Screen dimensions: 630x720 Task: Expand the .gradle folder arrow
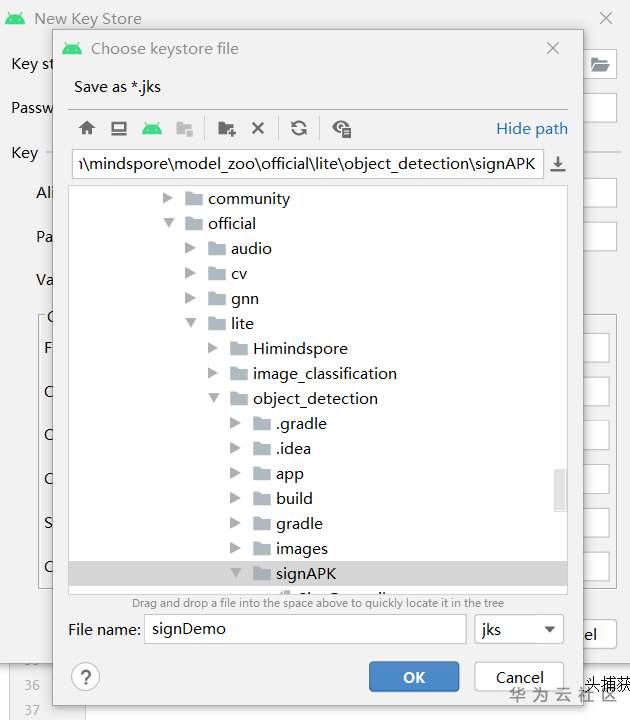pyautogui.click(x=235, y=423)
